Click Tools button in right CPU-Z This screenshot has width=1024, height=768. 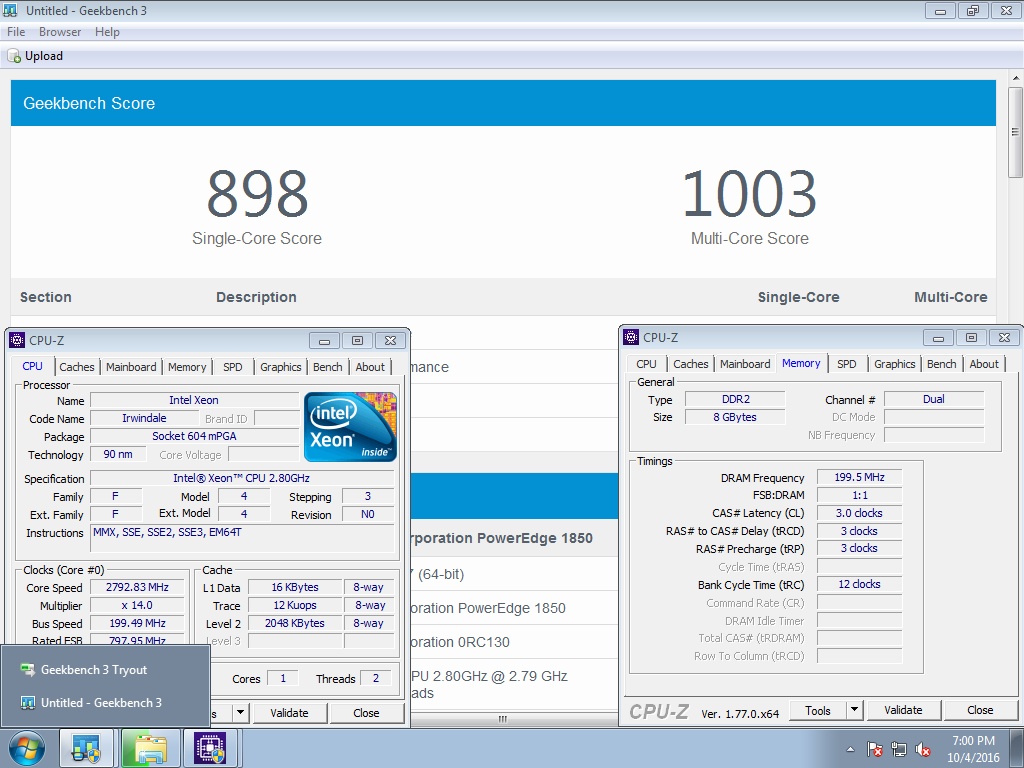coord(818,711)
